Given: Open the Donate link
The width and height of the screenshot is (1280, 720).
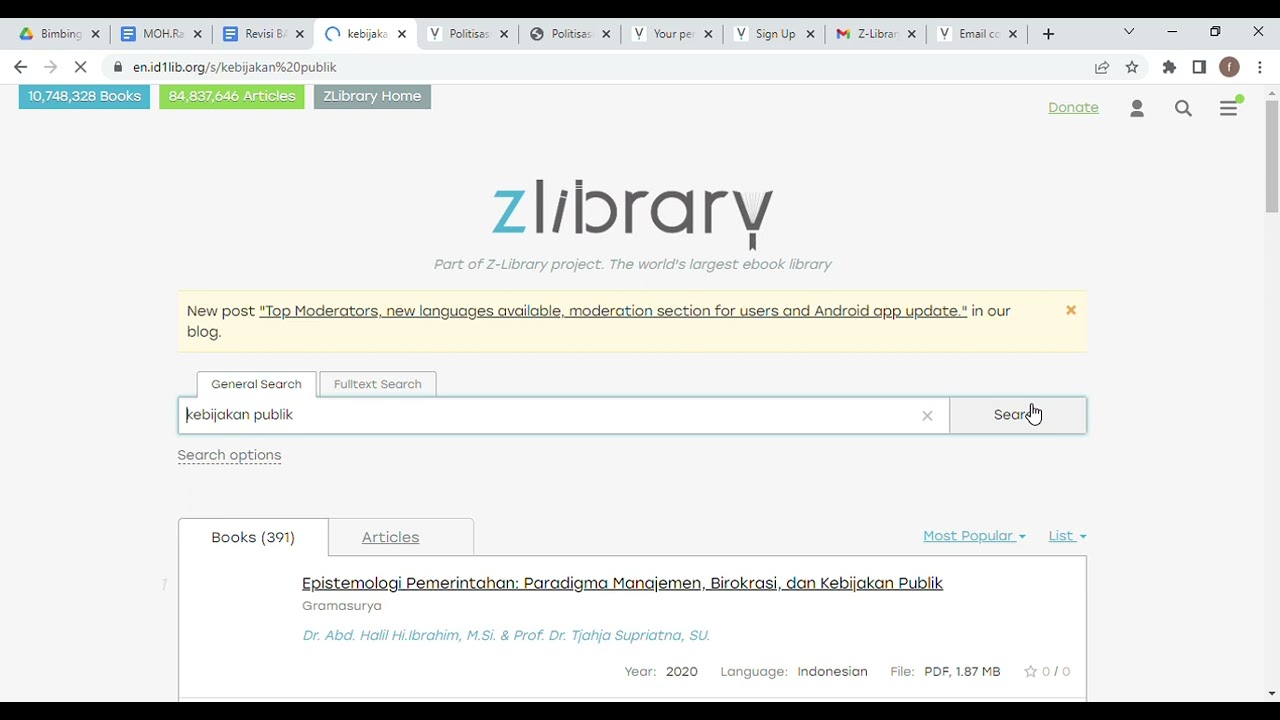Looking at the screenshot, I should coord(1073,108).
